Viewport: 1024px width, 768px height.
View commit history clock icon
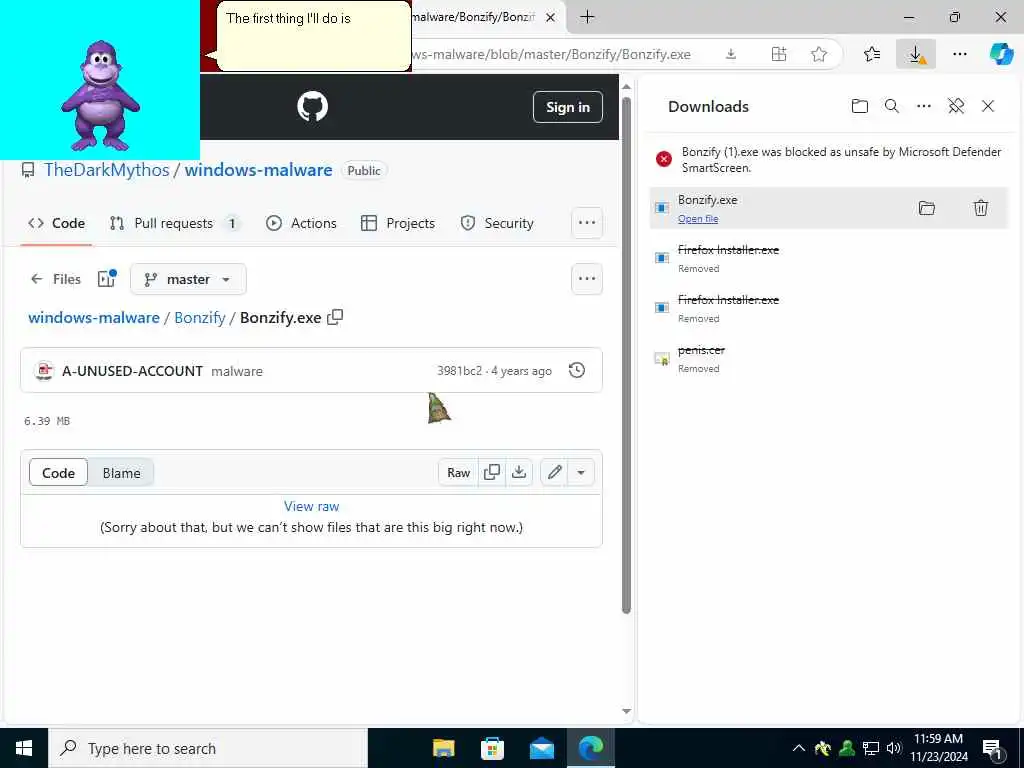pyautogui.click(x=577, y=370)
